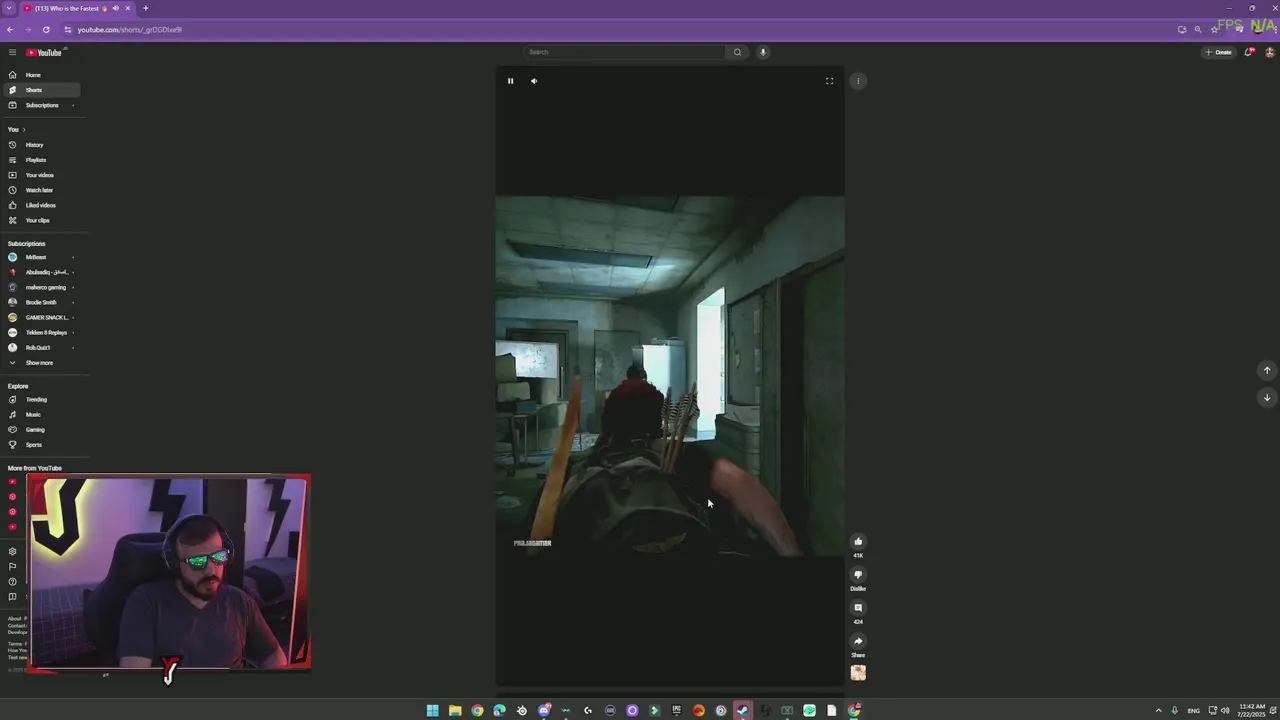Open Trending under Explore
This screenshot has height=720, width=1280.
point(40,400)
